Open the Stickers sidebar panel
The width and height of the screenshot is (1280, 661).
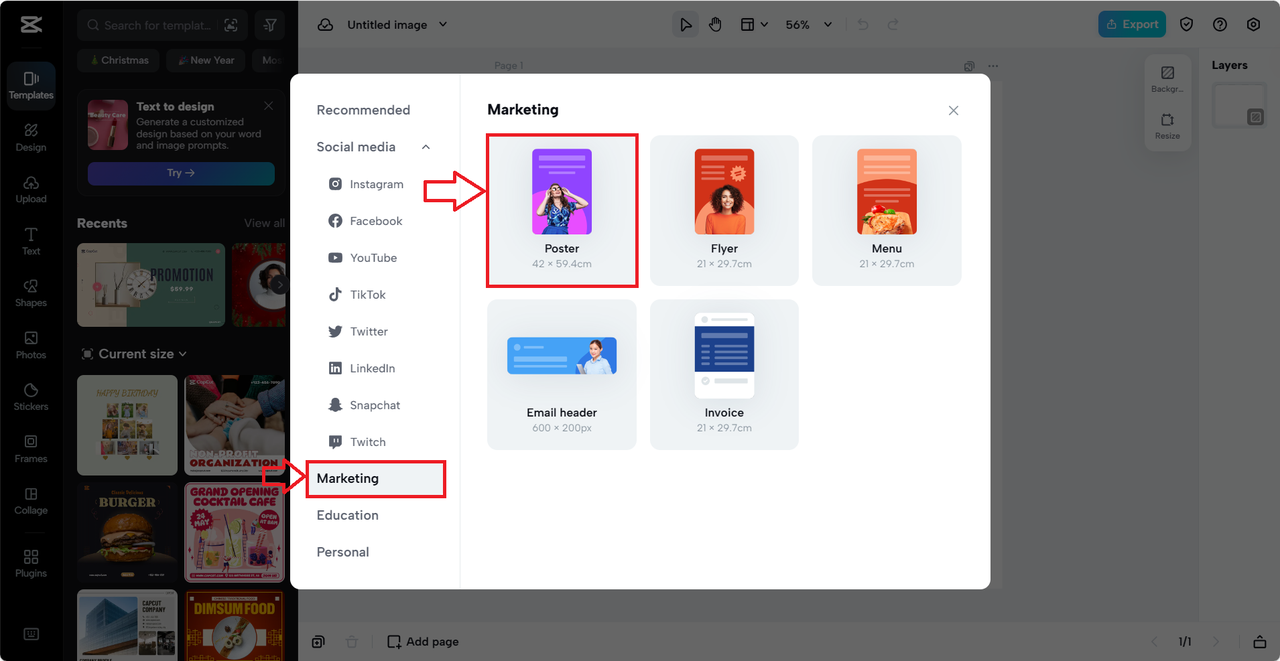31,397
